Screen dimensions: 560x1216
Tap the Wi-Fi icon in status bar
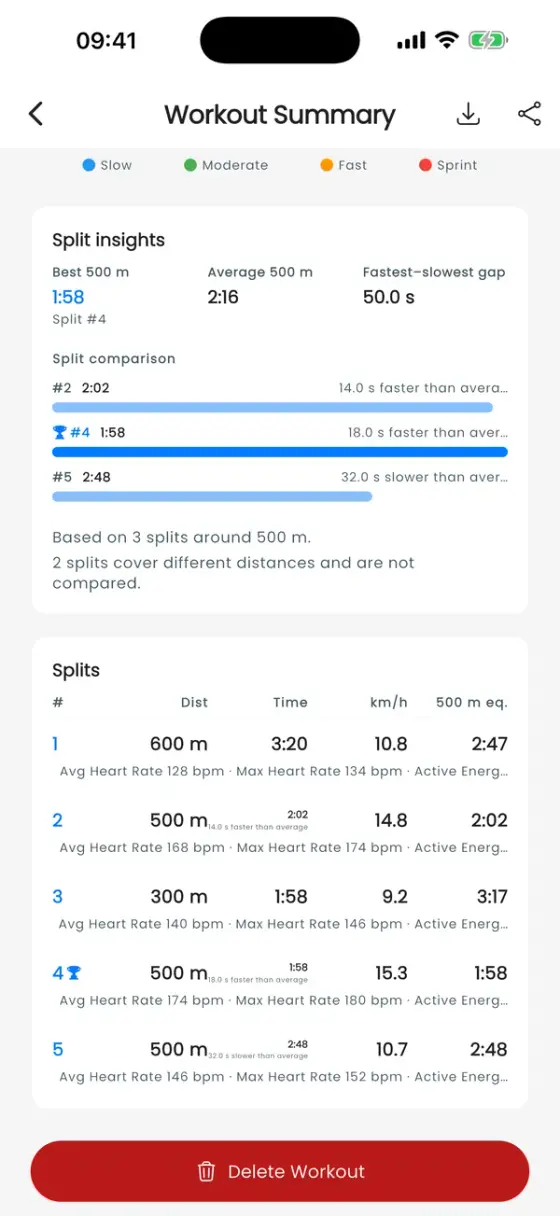(447, 41)
